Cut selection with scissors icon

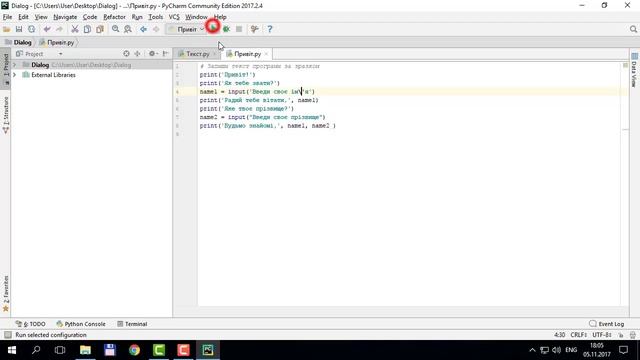[x=75, y=29]
